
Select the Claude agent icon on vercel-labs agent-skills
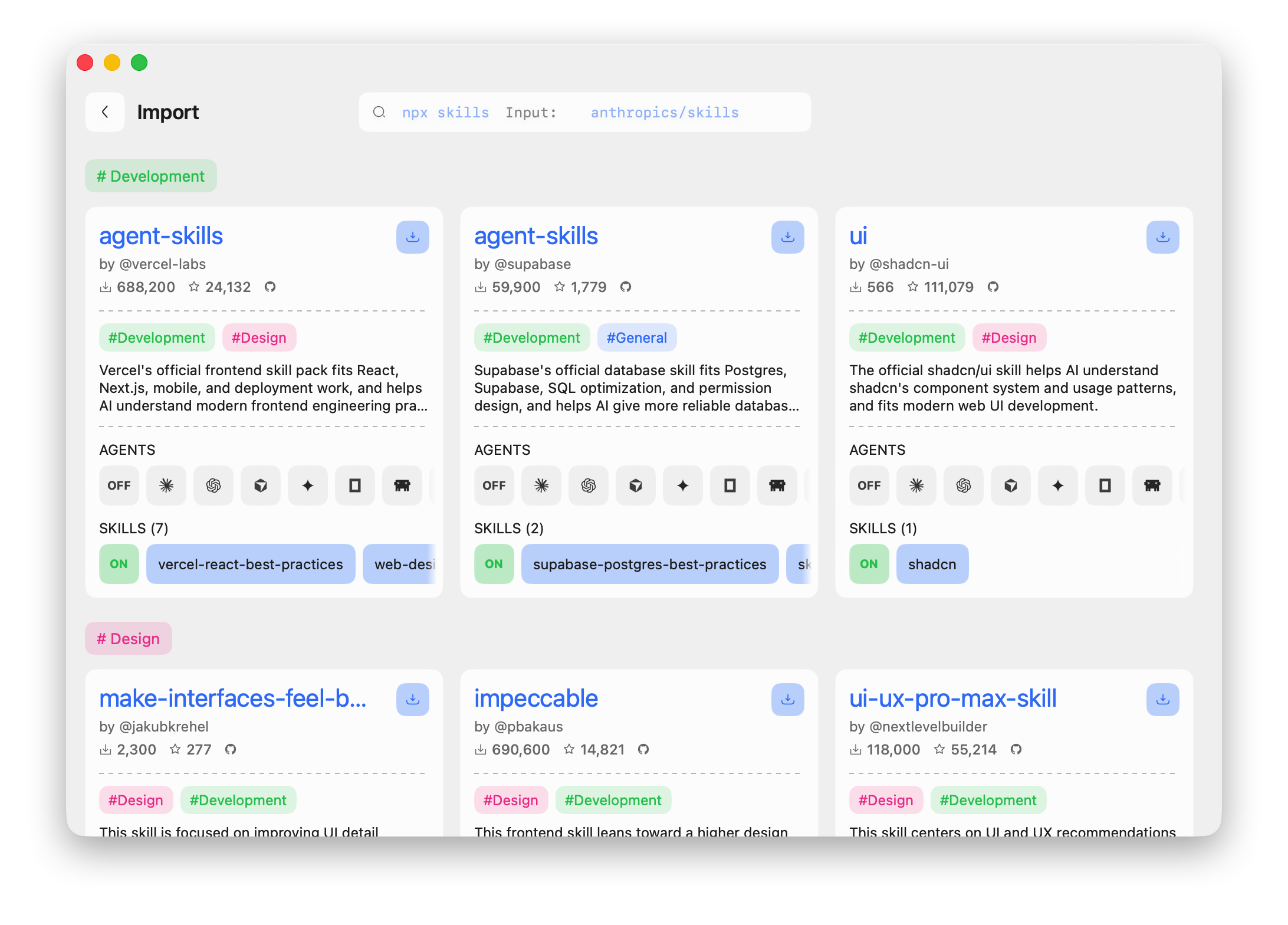(x=166, y=486)
